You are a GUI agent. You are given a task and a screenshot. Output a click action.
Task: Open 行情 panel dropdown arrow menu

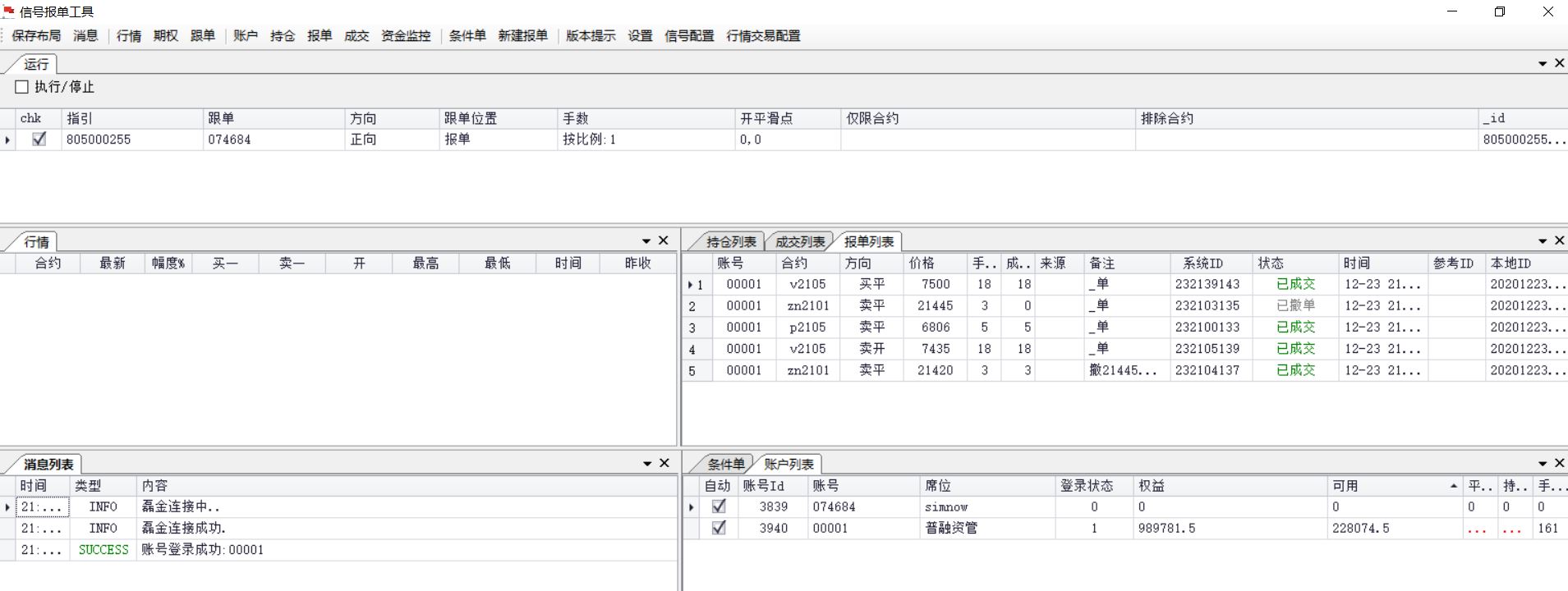pyautogui.click(x=646, y=241)
